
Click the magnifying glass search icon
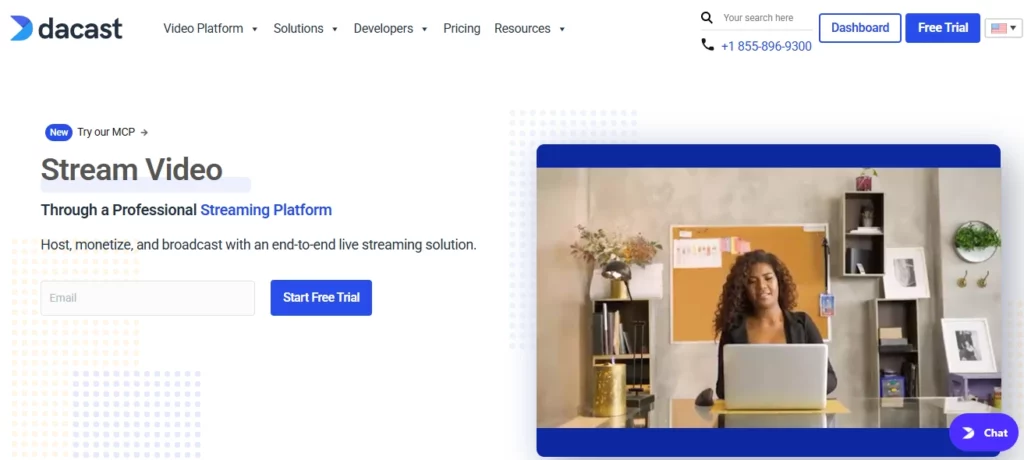click(707, 18)
